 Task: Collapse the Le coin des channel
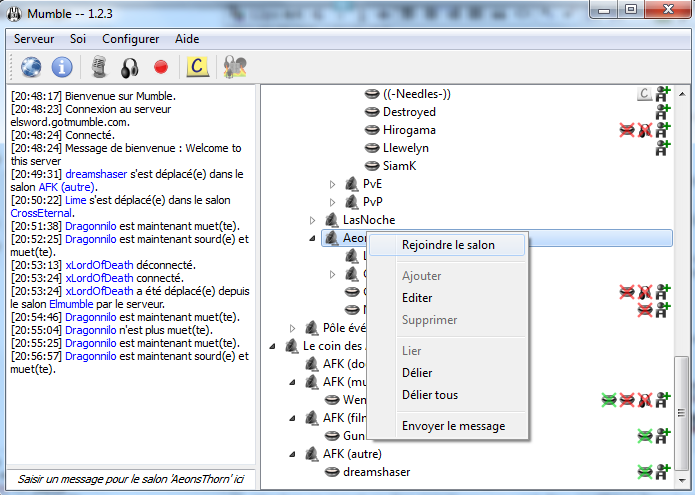pos(273,346)
